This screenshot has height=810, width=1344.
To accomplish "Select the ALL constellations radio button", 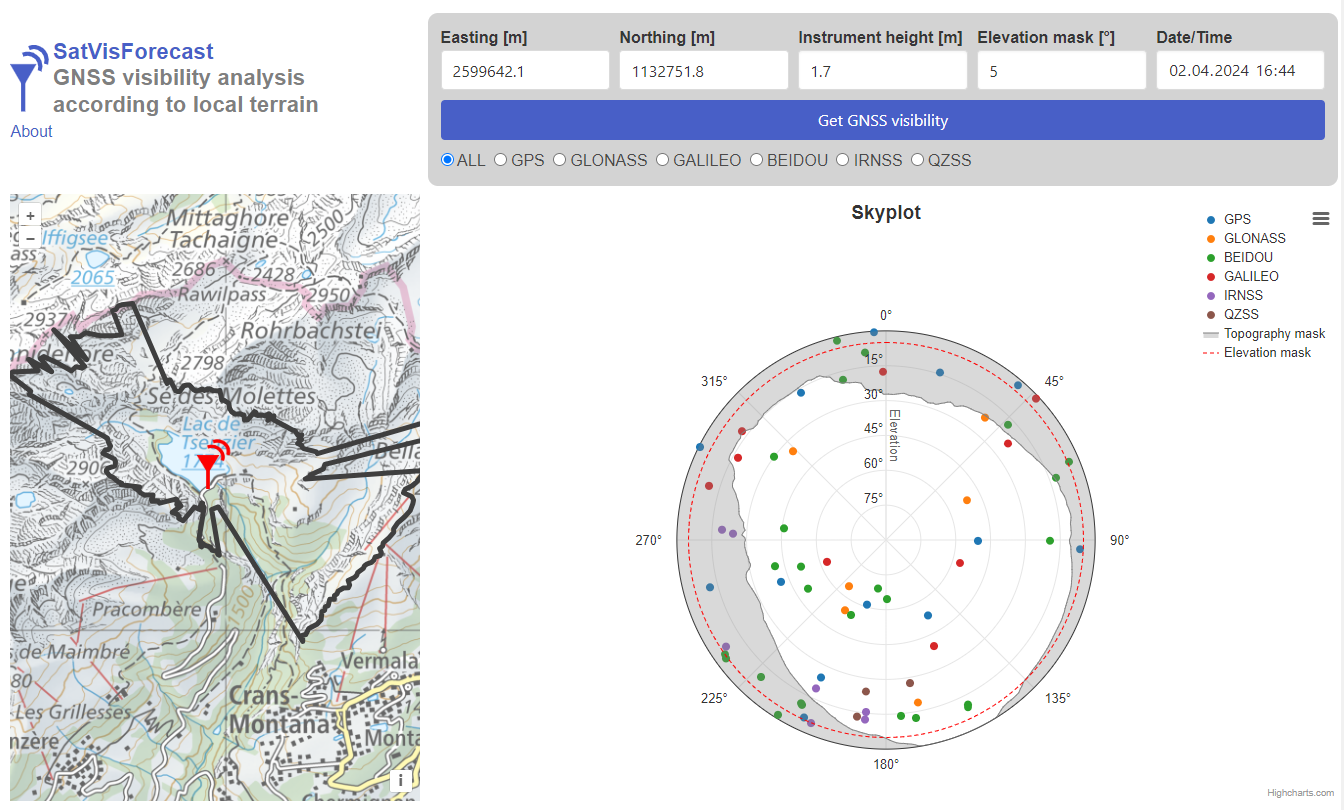I will click(448, 160).
